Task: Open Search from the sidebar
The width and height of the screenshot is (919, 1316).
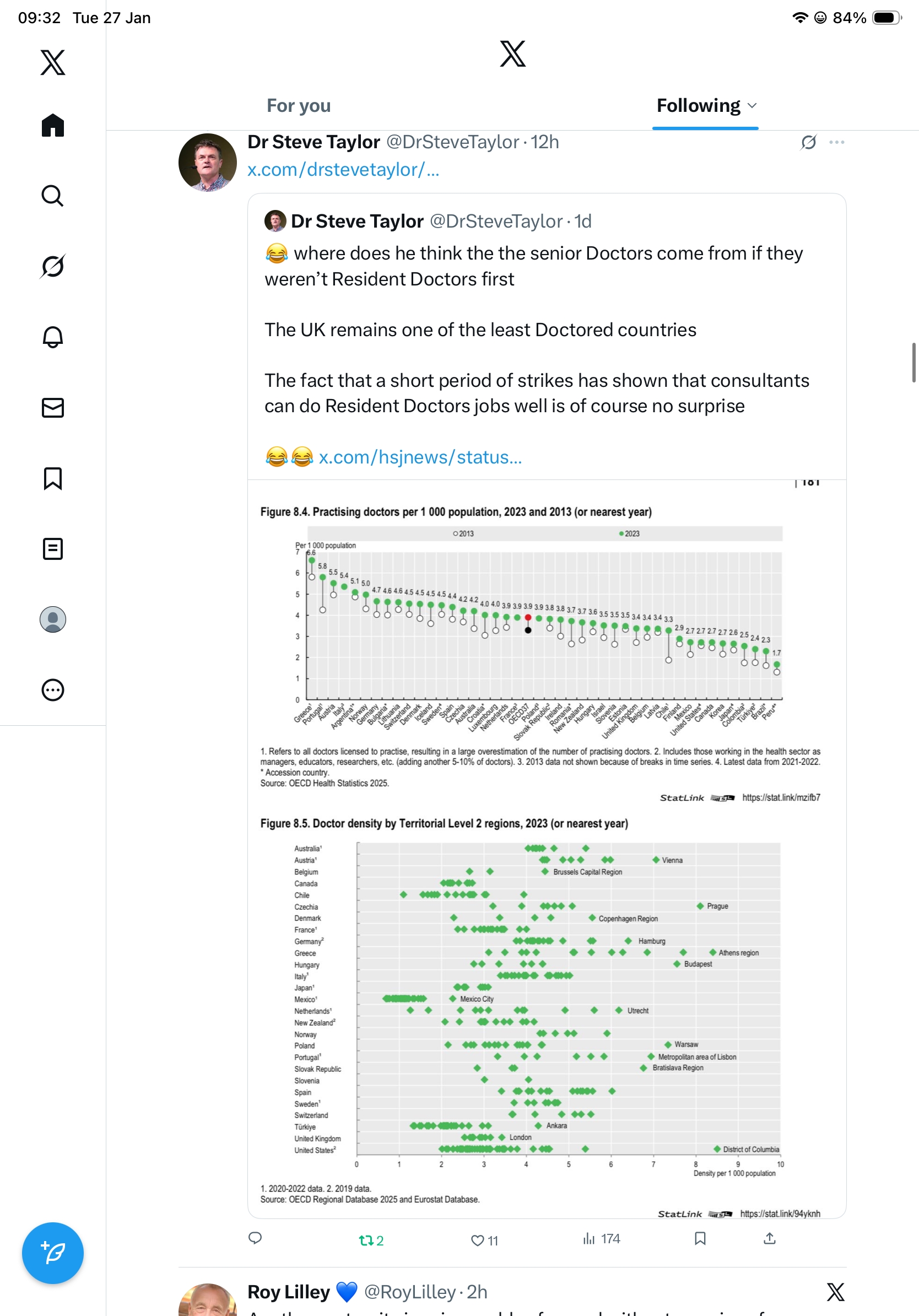Action: click(53, 196)
